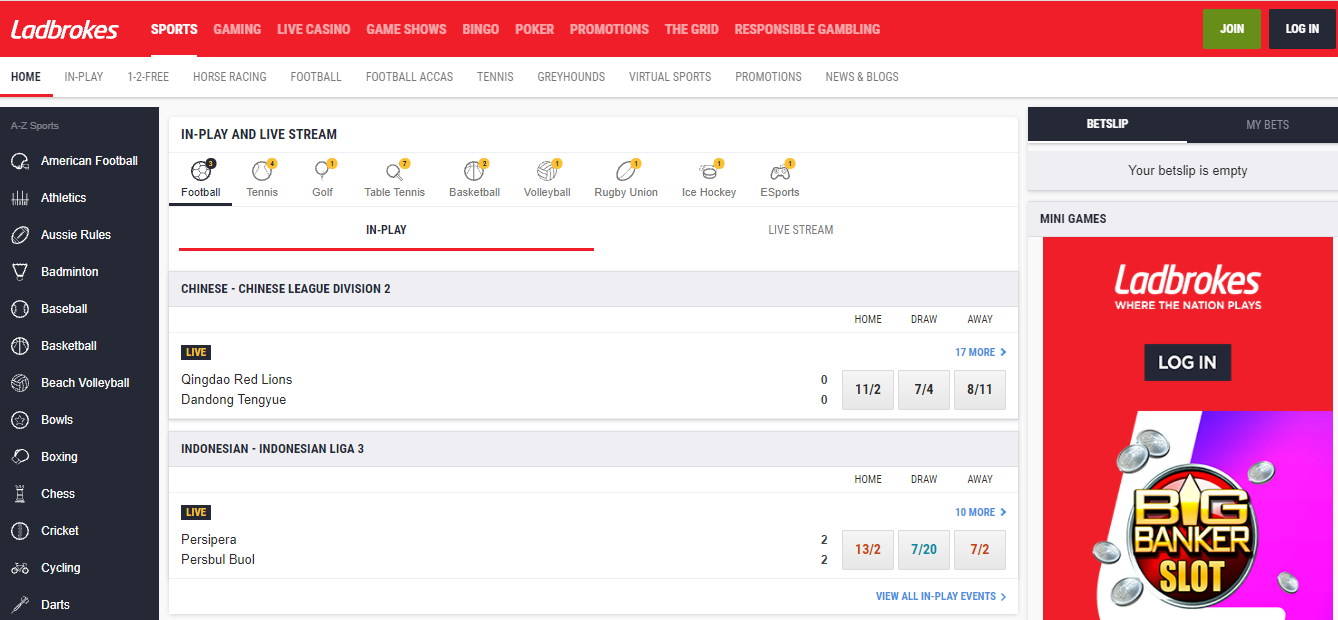This screenshot has width=1338, height=620.
Task: Click the Ladbrokes logo in the header
Action: [65, 29]
